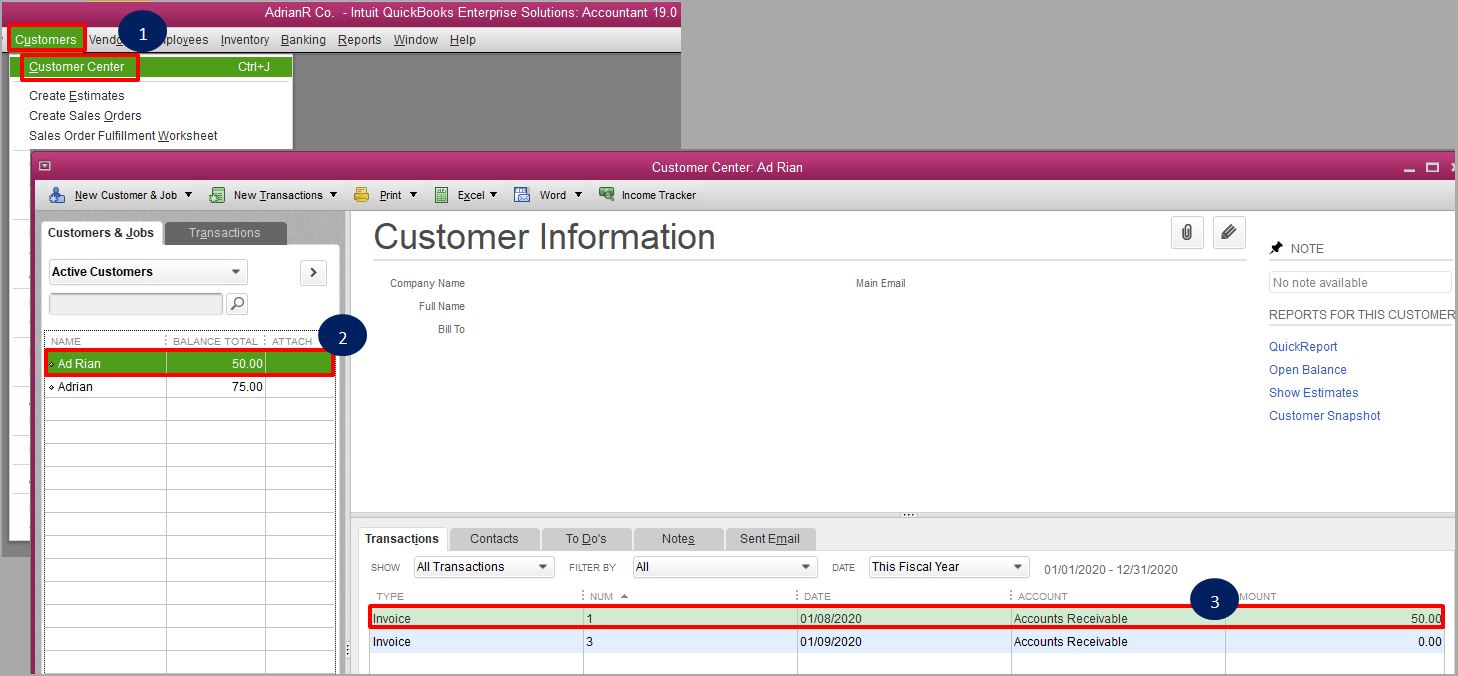Screen dimensions: 1458x676
Task: Open the Window menu
Action: tap(416, 40)
